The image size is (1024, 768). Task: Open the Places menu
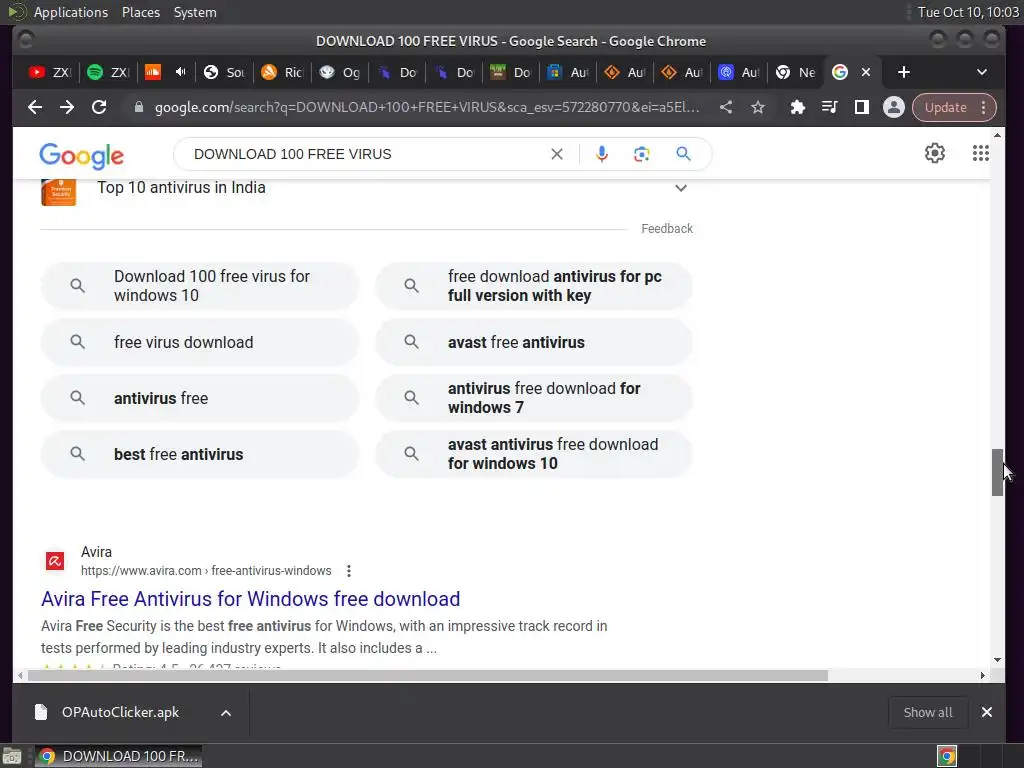coord(140,12)
